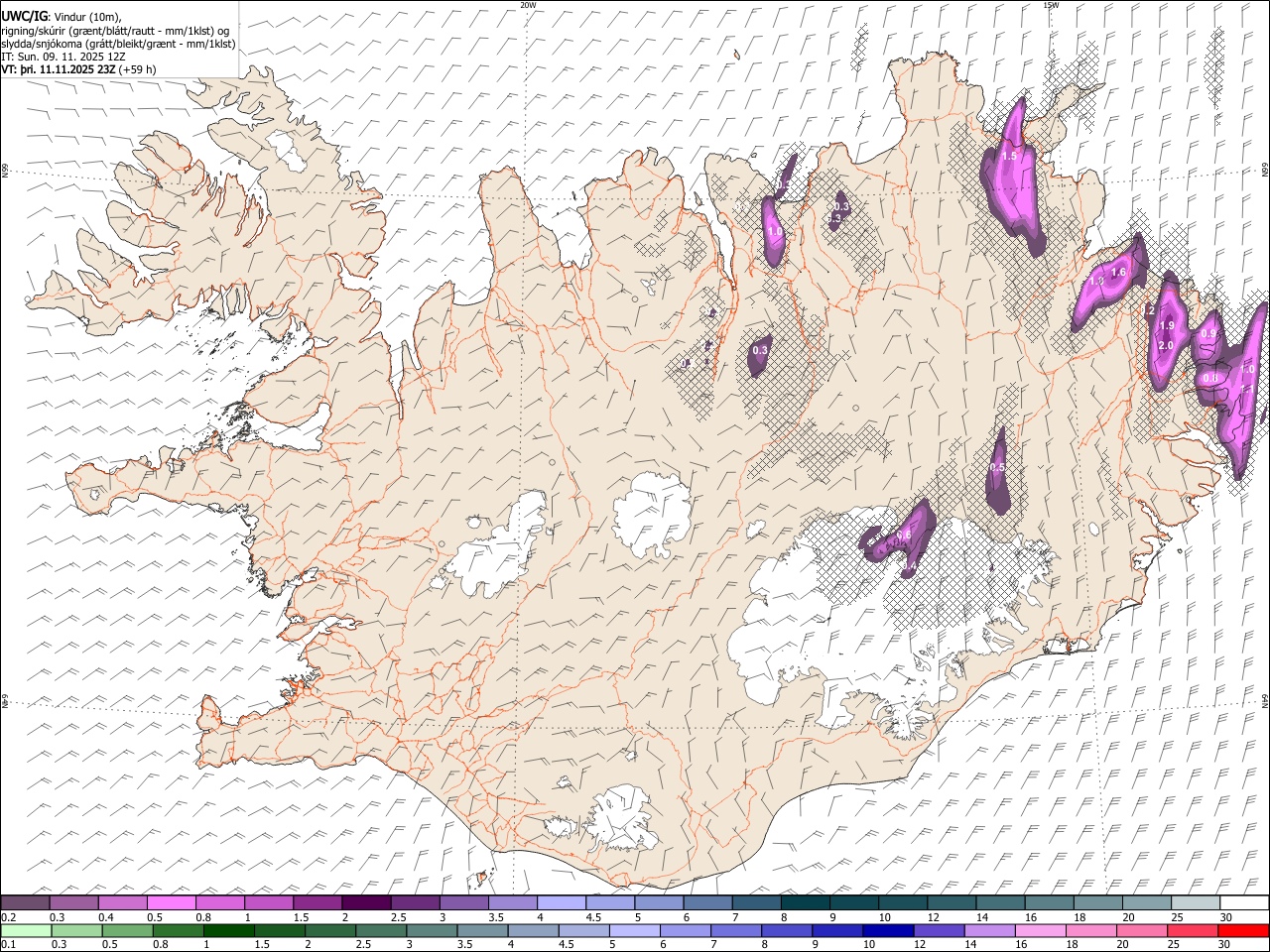The height and width of the screenshot is (952, 1270).
Task: Click the '2.0' snowfall value label
Action: click(x=1166, y=345)
